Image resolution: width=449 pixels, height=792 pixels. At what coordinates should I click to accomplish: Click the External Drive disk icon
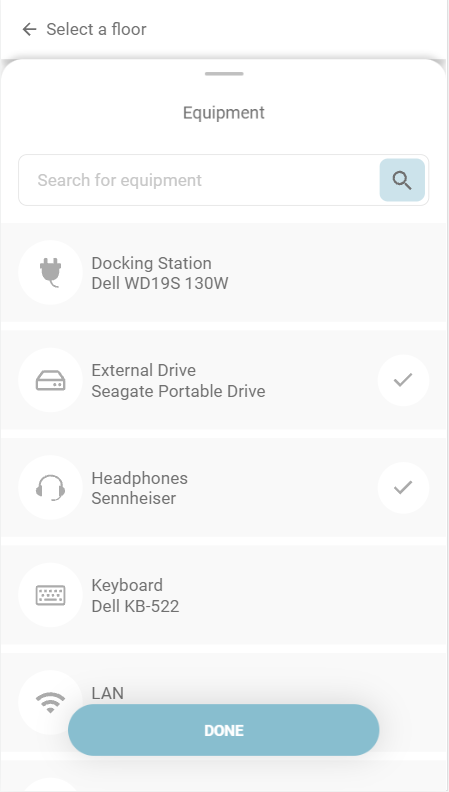coord(51,380)
